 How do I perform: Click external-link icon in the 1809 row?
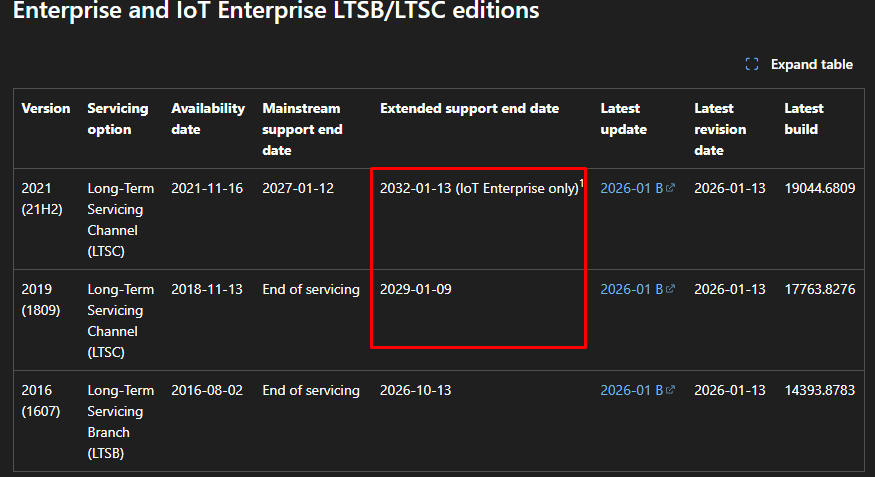670,289
